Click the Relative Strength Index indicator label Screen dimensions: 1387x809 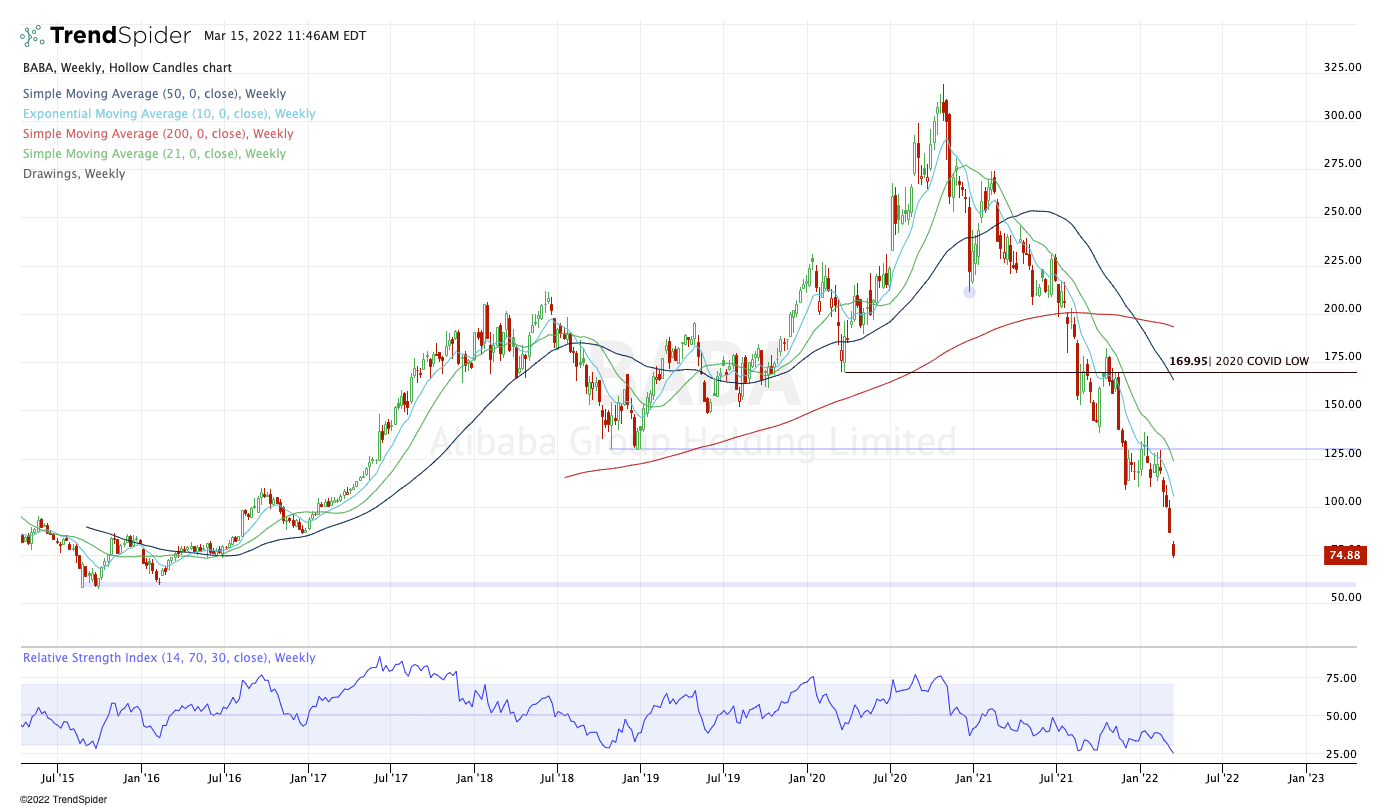tap(169, 658)
